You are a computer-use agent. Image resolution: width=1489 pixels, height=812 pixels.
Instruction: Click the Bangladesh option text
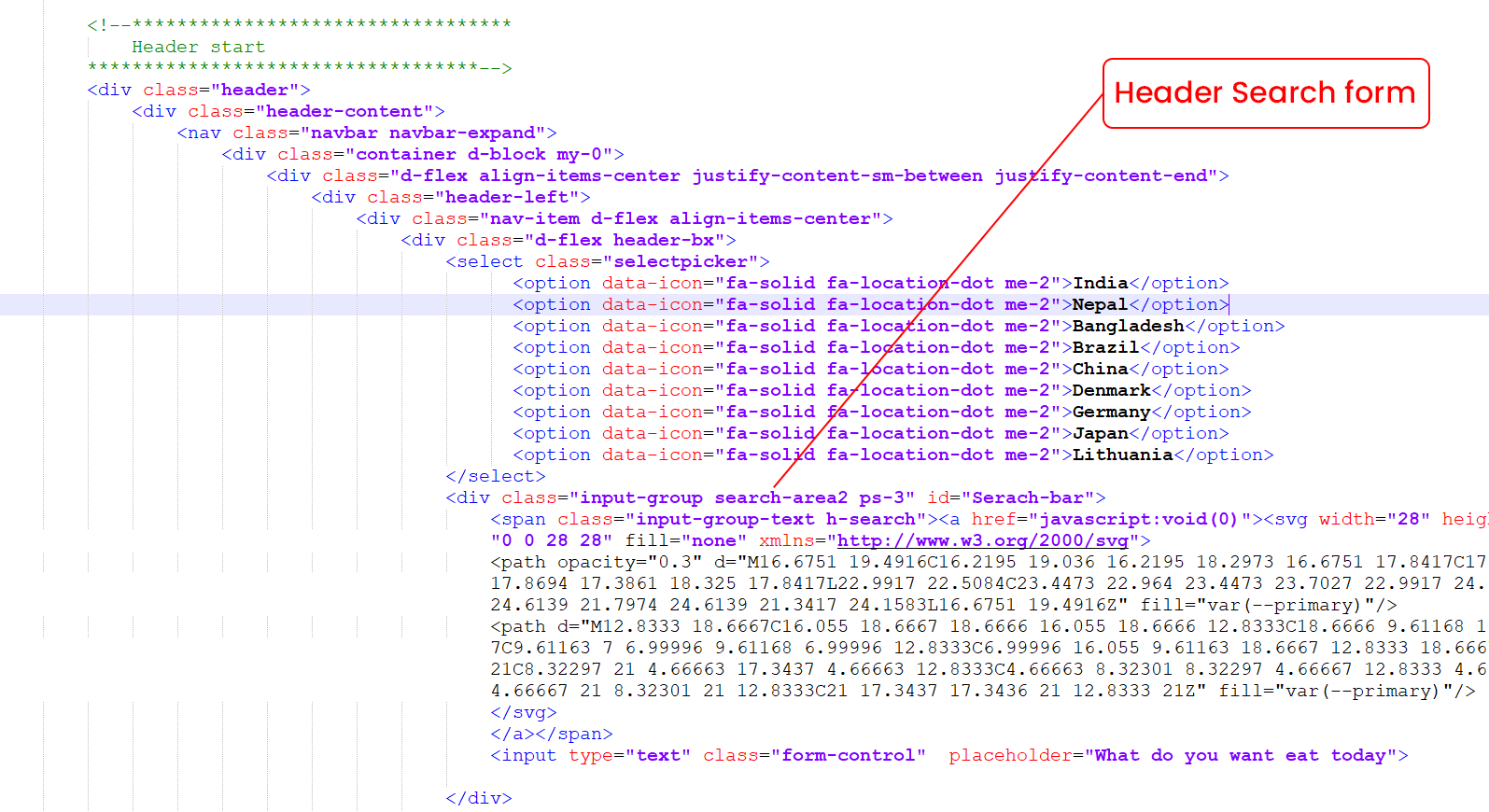coord(1128,326)
